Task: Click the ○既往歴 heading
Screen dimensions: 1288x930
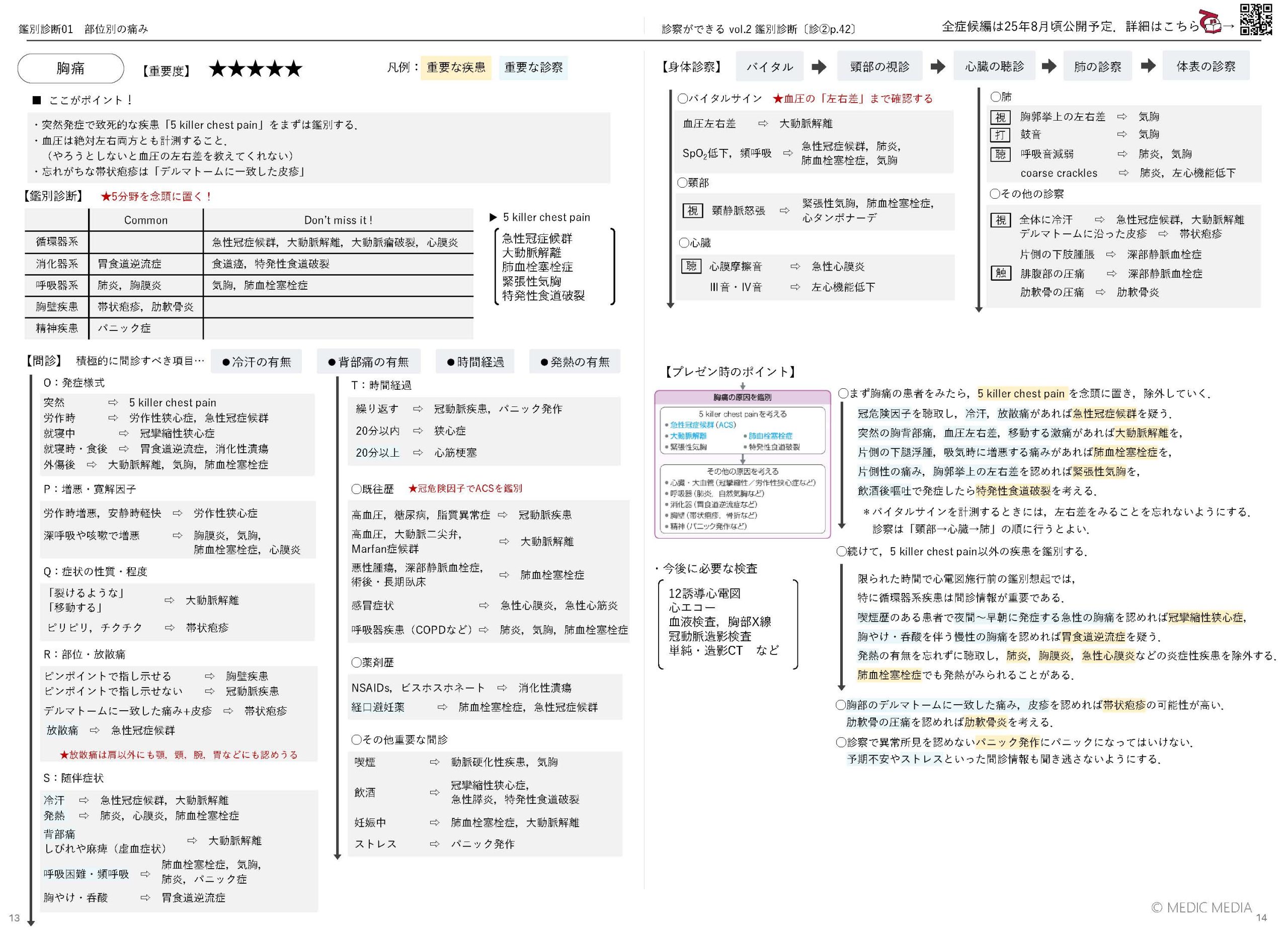Action: (x=372, y=489)
